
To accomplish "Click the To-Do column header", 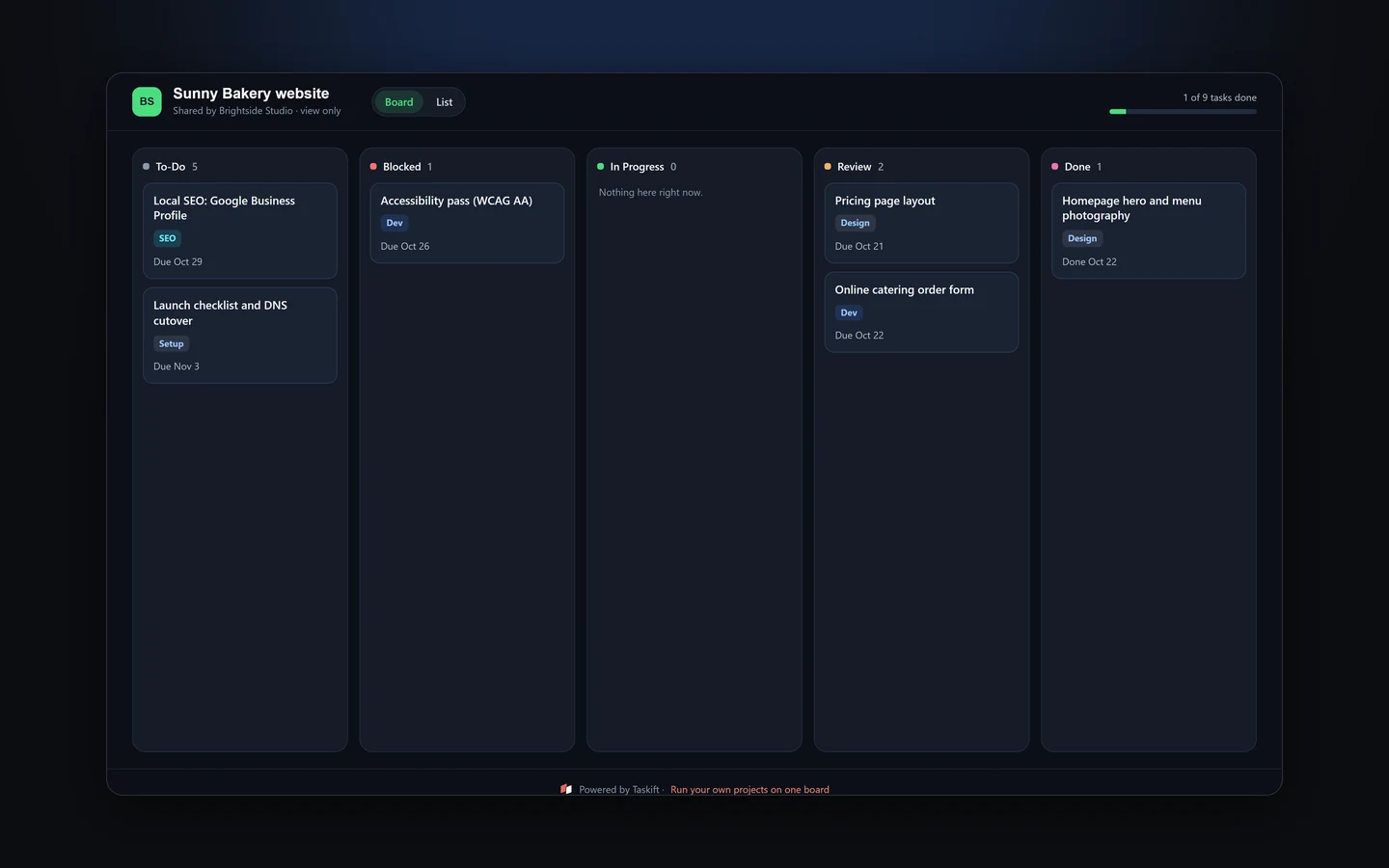I will [x=170, y=167].
